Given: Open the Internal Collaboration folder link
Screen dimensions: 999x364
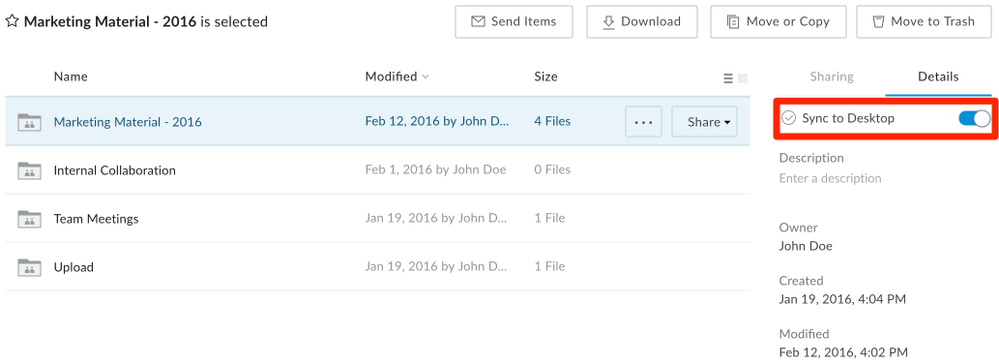Looking at the screenshot, I should [x=115, y=170].
